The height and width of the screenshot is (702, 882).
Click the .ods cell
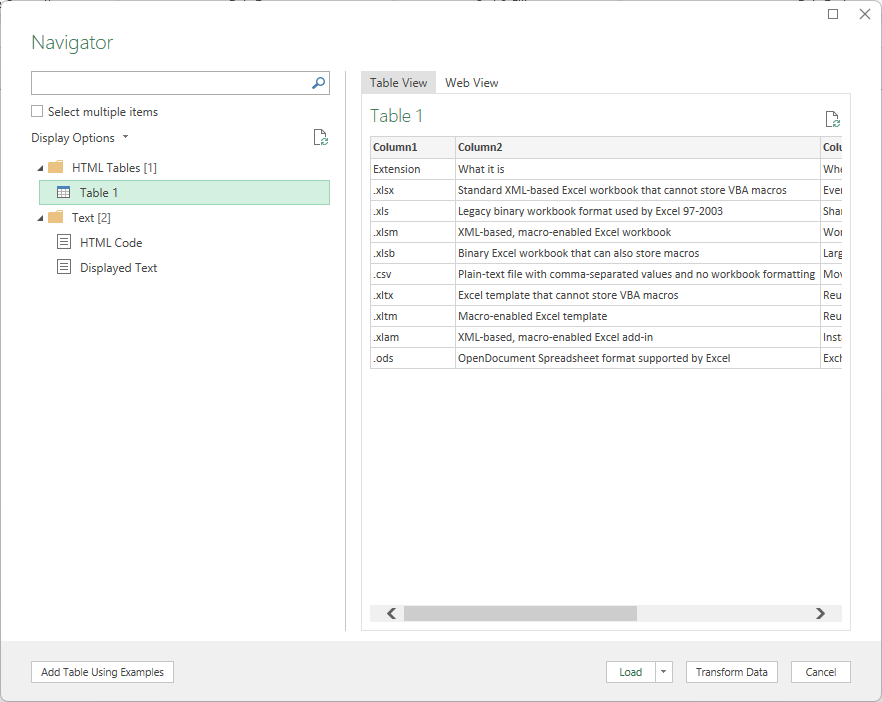click(x=413, y=358)
